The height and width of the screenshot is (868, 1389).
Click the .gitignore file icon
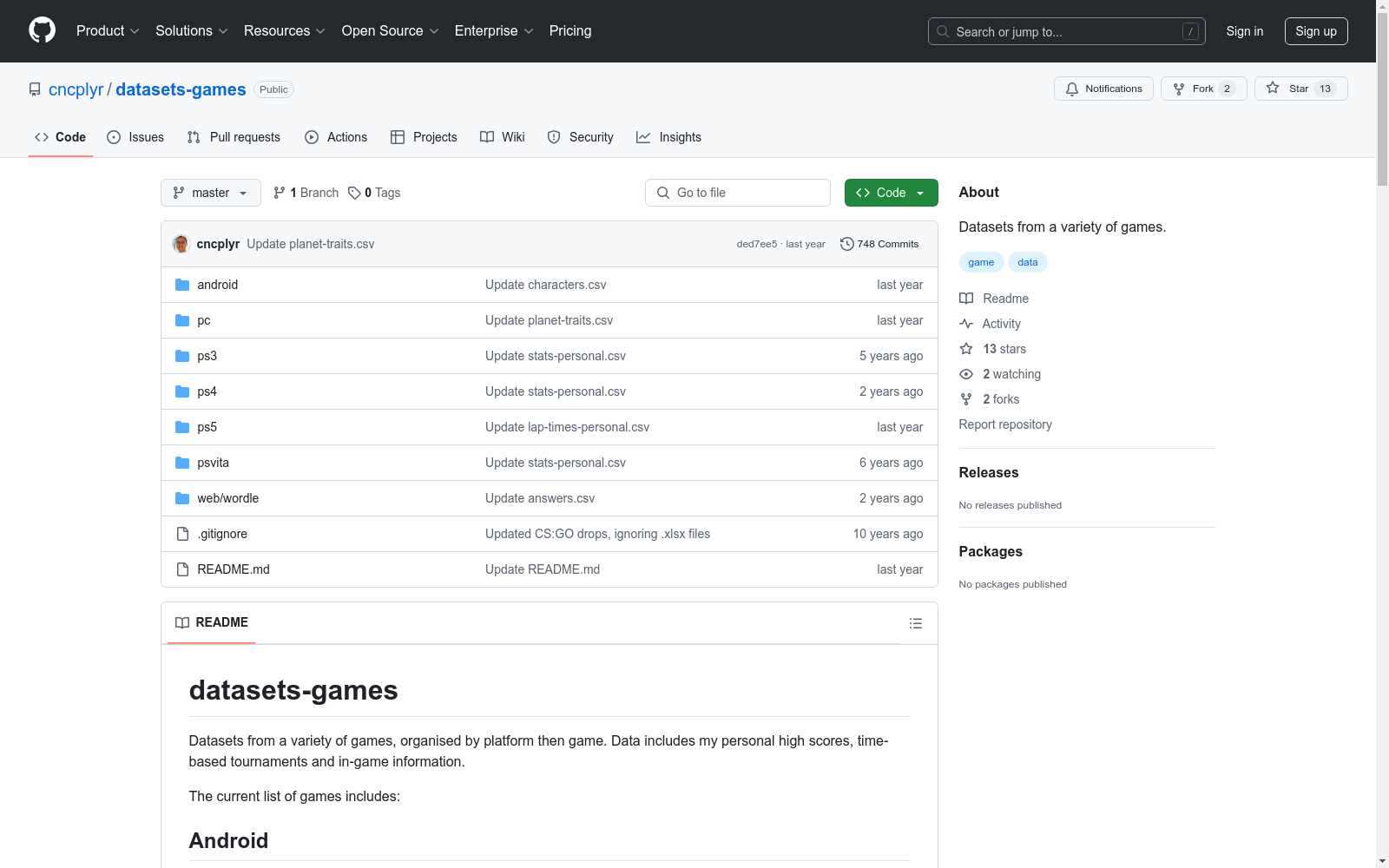182,534
